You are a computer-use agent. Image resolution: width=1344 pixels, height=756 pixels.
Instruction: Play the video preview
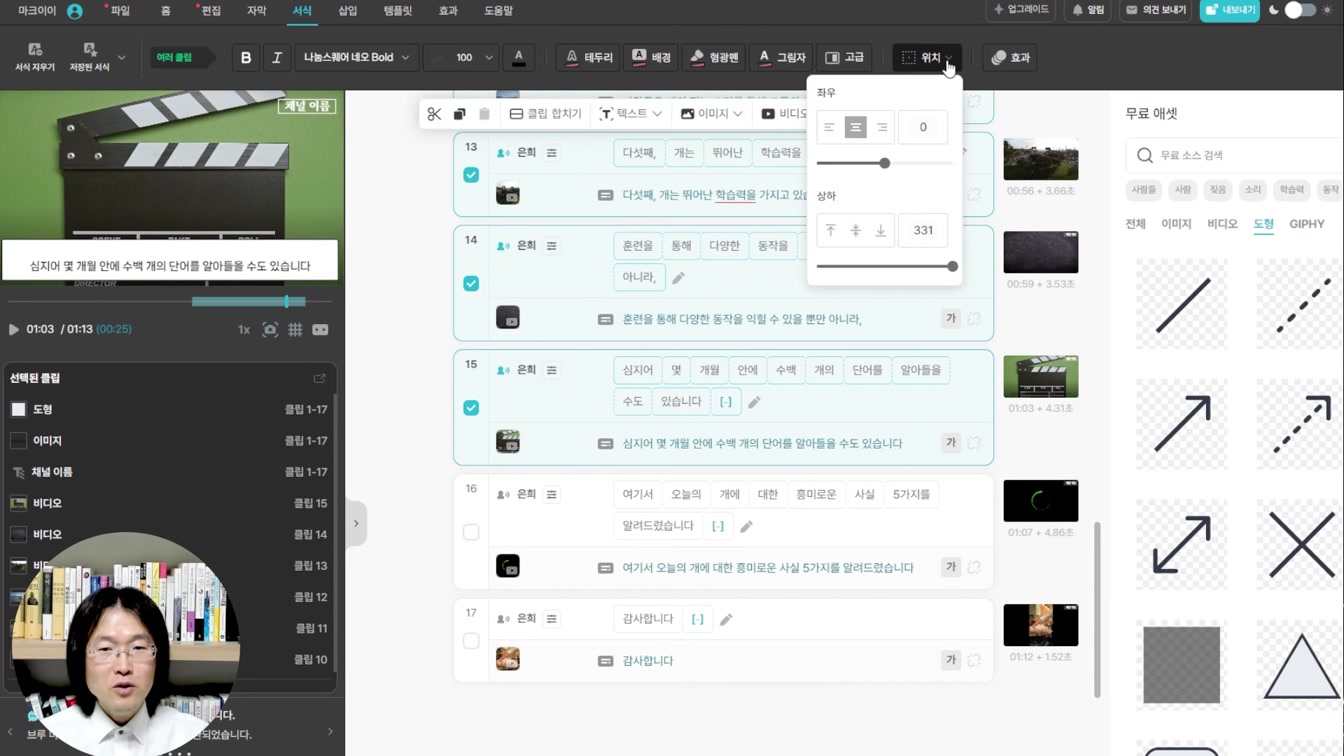(x=14, y=329)
